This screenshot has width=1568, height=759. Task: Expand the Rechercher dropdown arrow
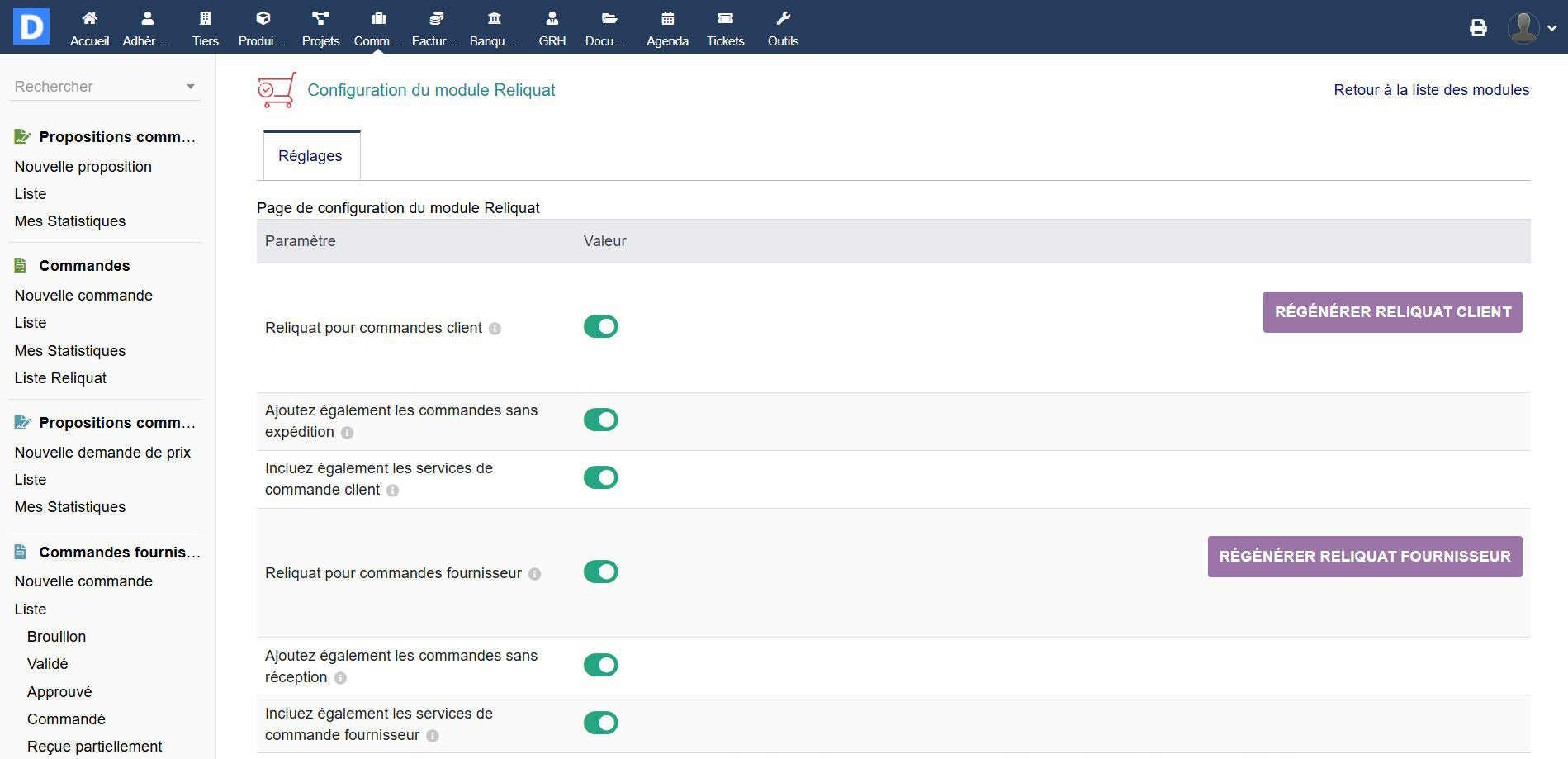click(191, 87)
